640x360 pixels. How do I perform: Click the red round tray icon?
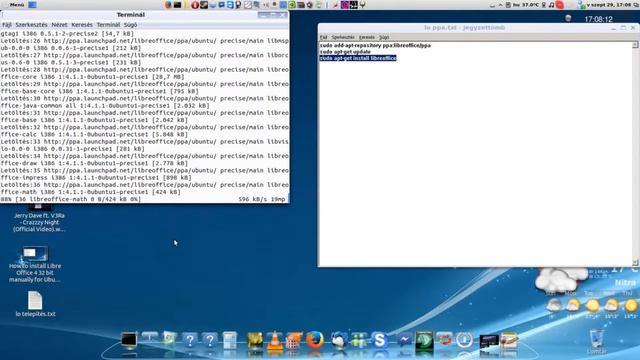(560, 5)
